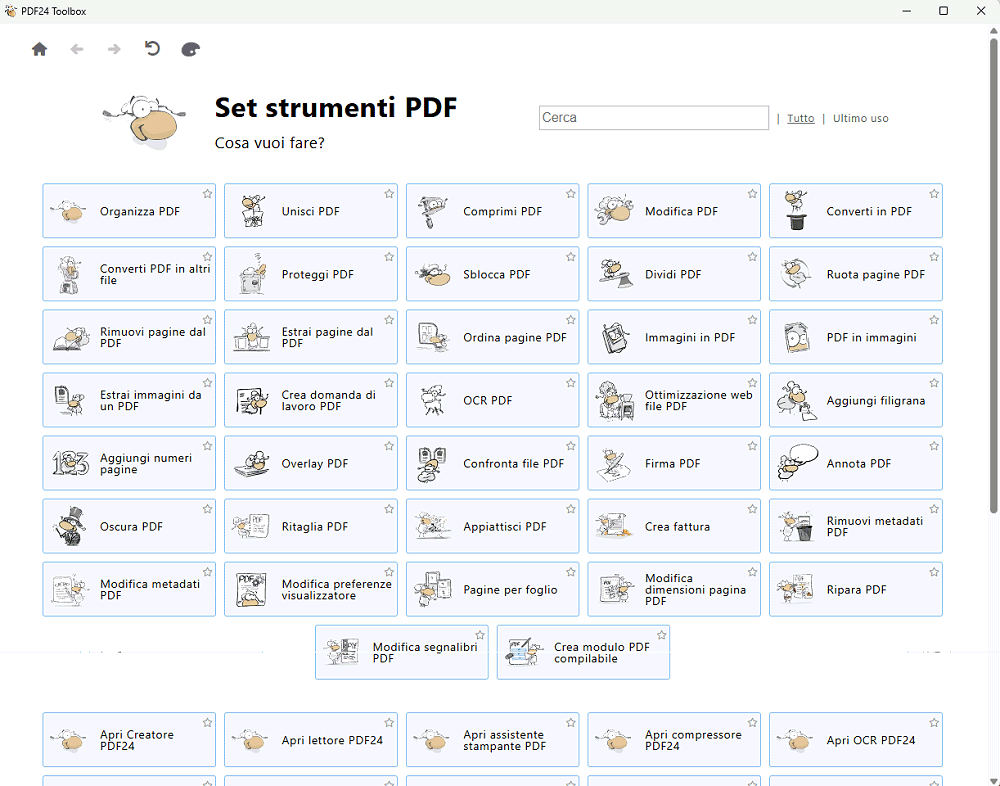Show all tools via Tutto link
The width and height of the screenshot is (1000, 786).
800,119
